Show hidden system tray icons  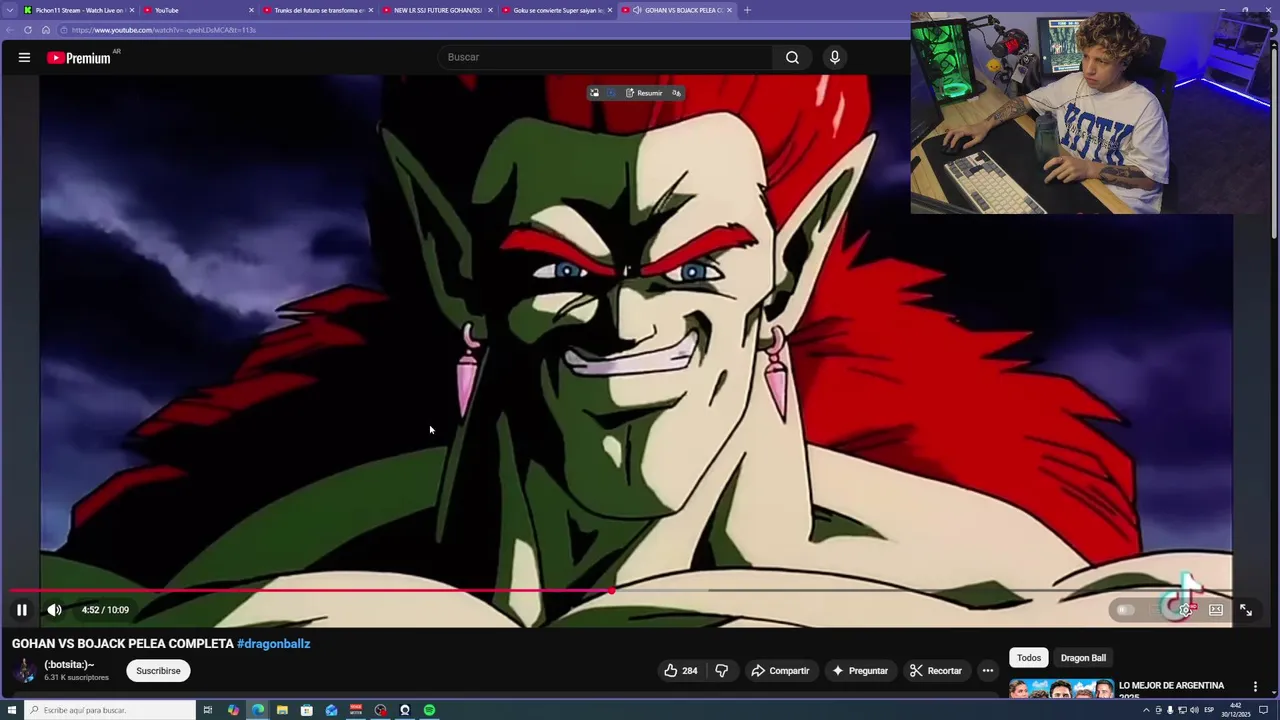1146,710
